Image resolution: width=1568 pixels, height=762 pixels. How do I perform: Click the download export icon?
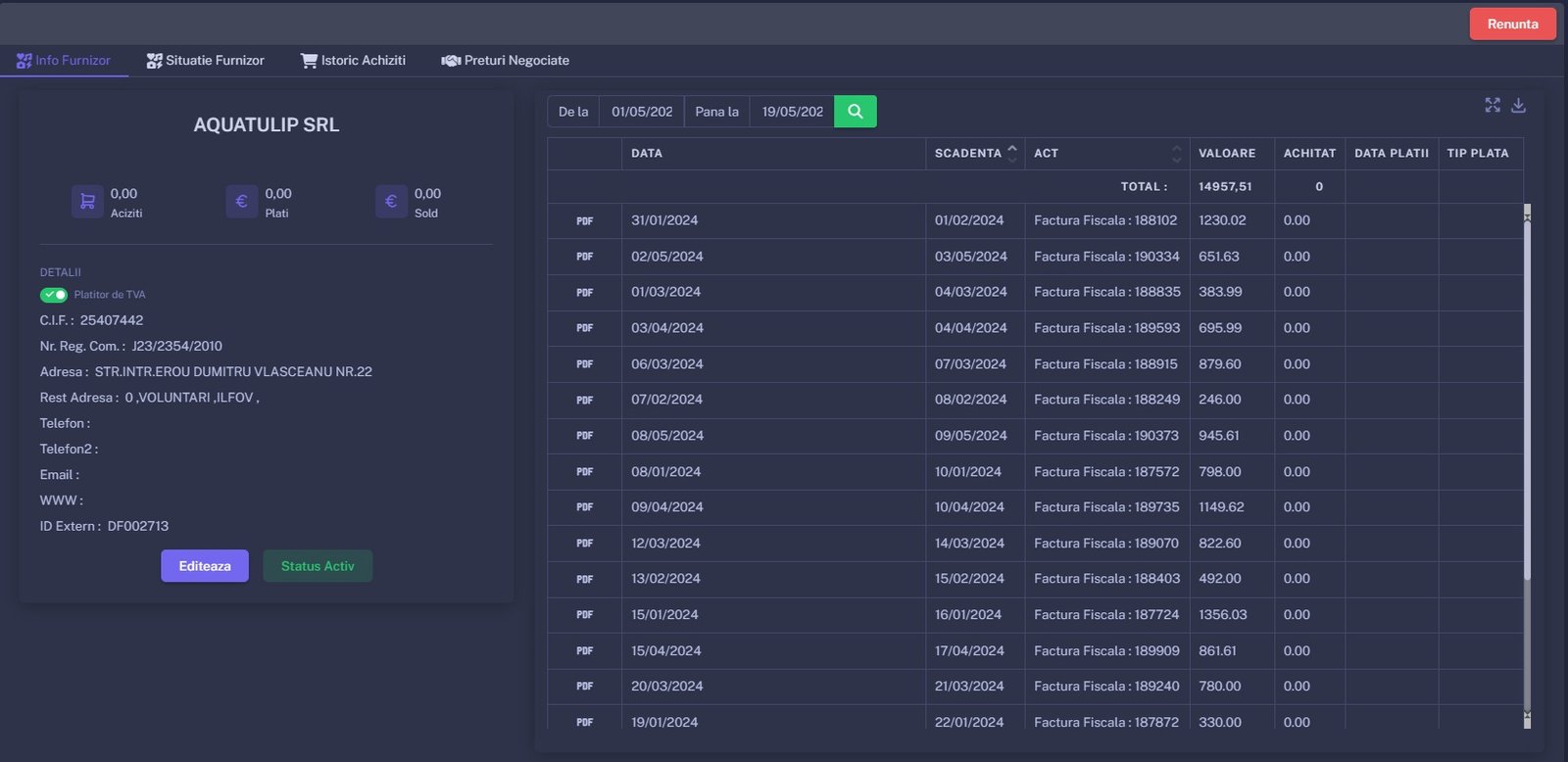pos(1518,105)
